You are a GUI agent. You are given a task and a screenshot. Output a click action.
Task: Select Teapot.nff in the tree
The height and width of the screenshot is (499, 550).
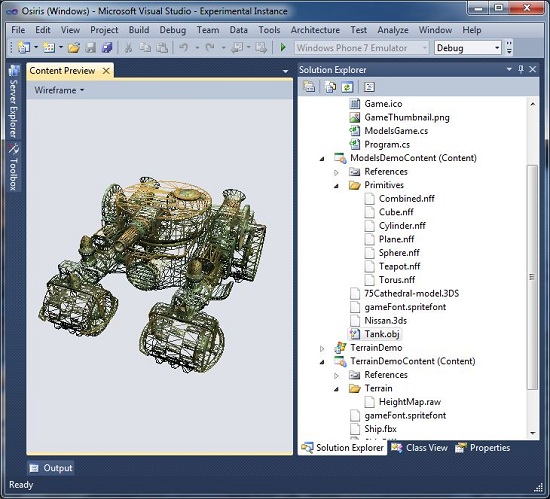[399, 266]
